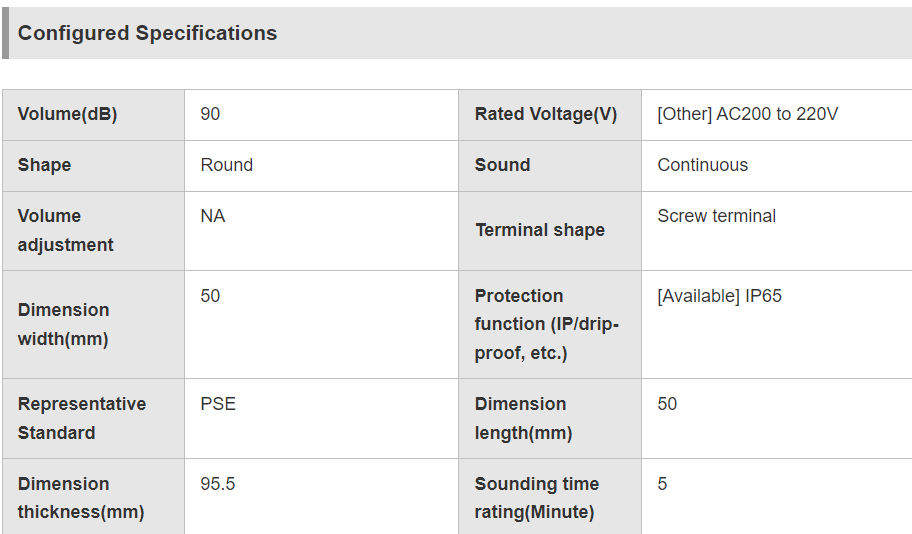Screen dimensions: 912x534
Task: Click the NA volume adjustment value
Action: tap(212, 216)
